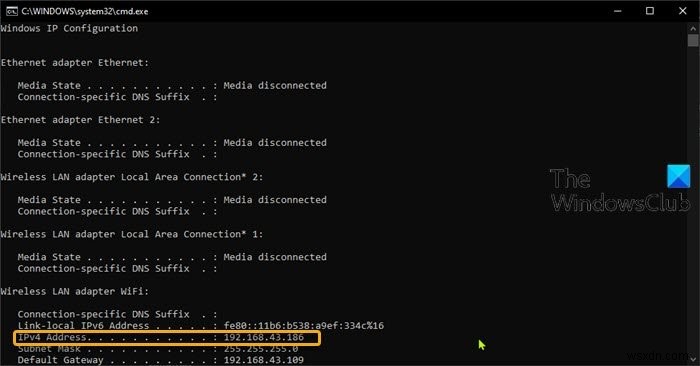Click 'Wireless LAN adapter WiFi:' heading

click(x=75, y=291)
